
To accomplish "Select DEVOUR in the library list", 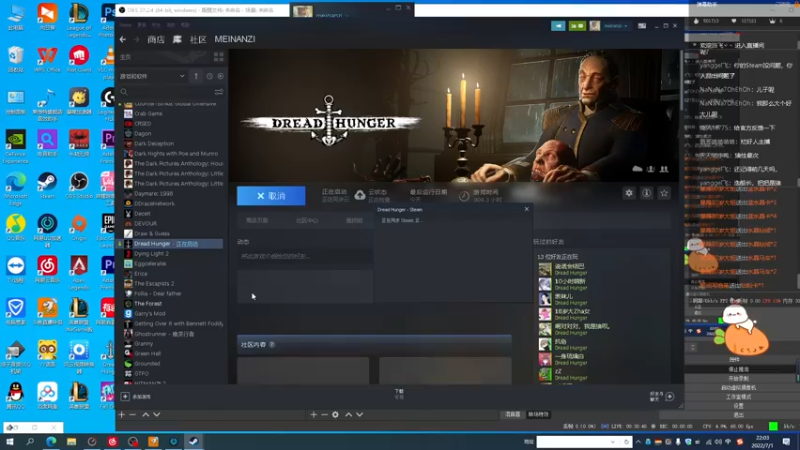I will pyautogui.click(x=145, y=223).
